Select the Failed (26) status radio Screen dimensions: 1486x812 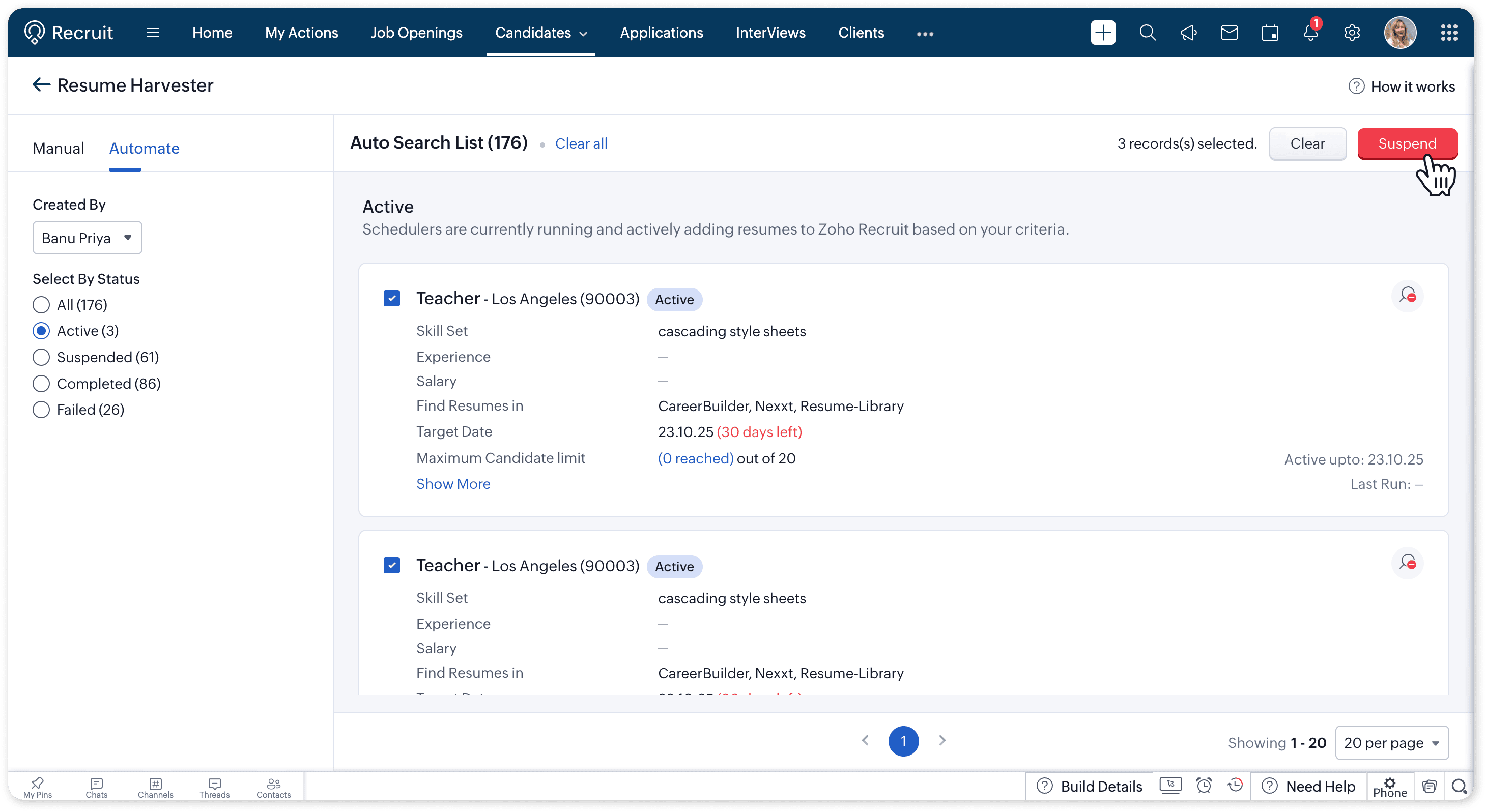(x=41, y=410)
